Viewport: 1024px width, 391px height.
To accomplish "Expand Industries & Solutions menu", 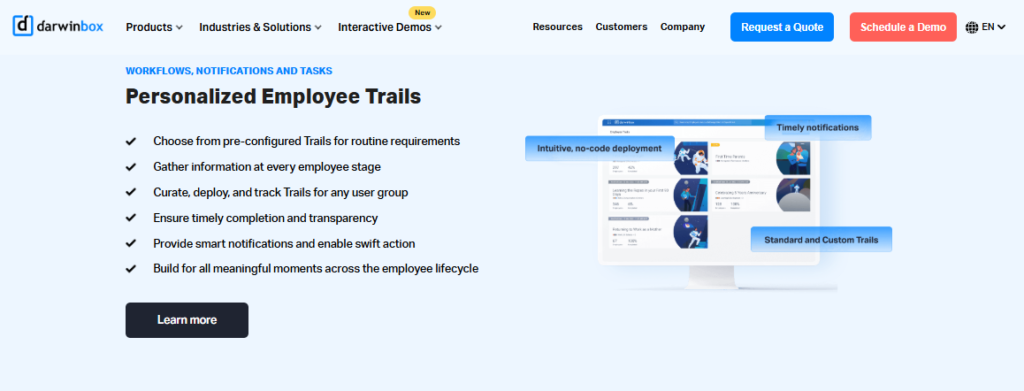I will tap(260, 27).
